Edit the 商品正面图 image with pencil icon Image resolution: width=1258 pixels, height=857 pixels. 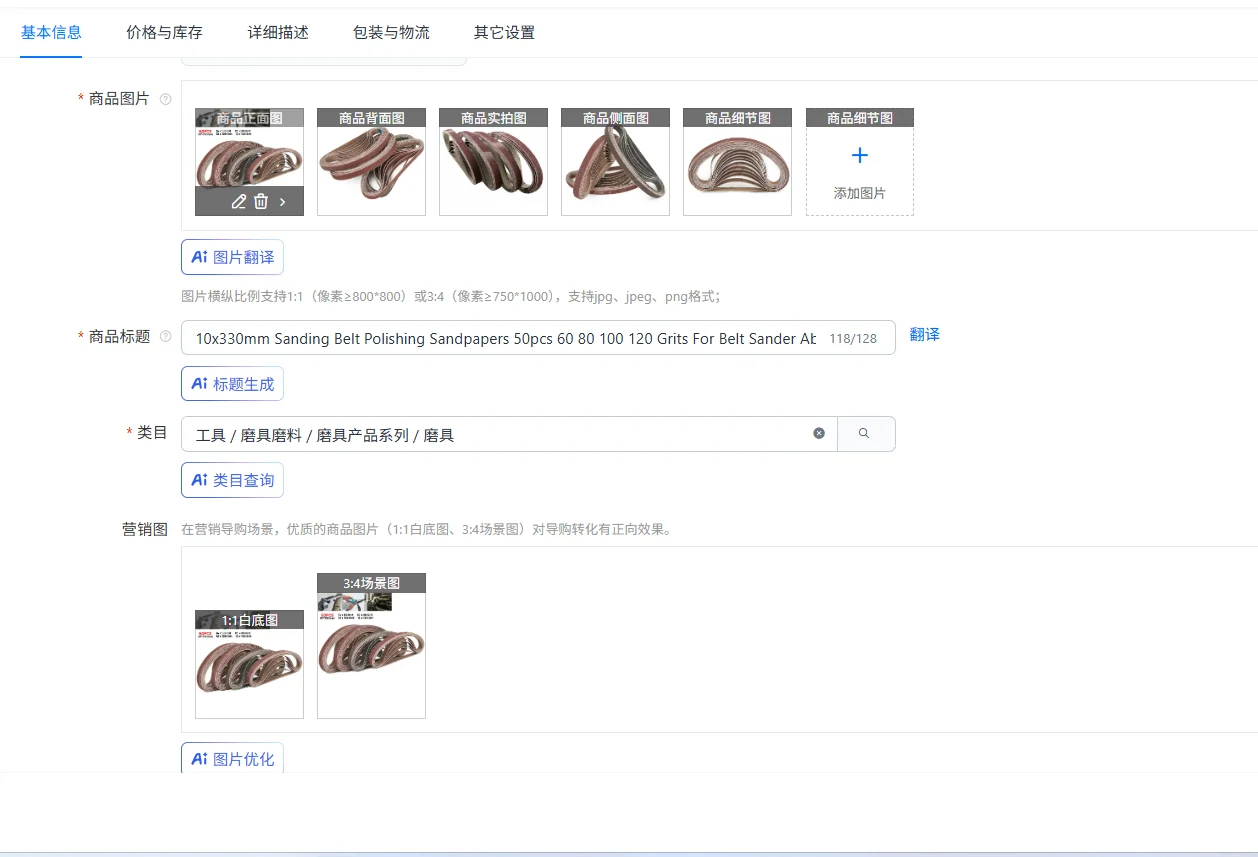pyautogui.click(x=238, y=201)
